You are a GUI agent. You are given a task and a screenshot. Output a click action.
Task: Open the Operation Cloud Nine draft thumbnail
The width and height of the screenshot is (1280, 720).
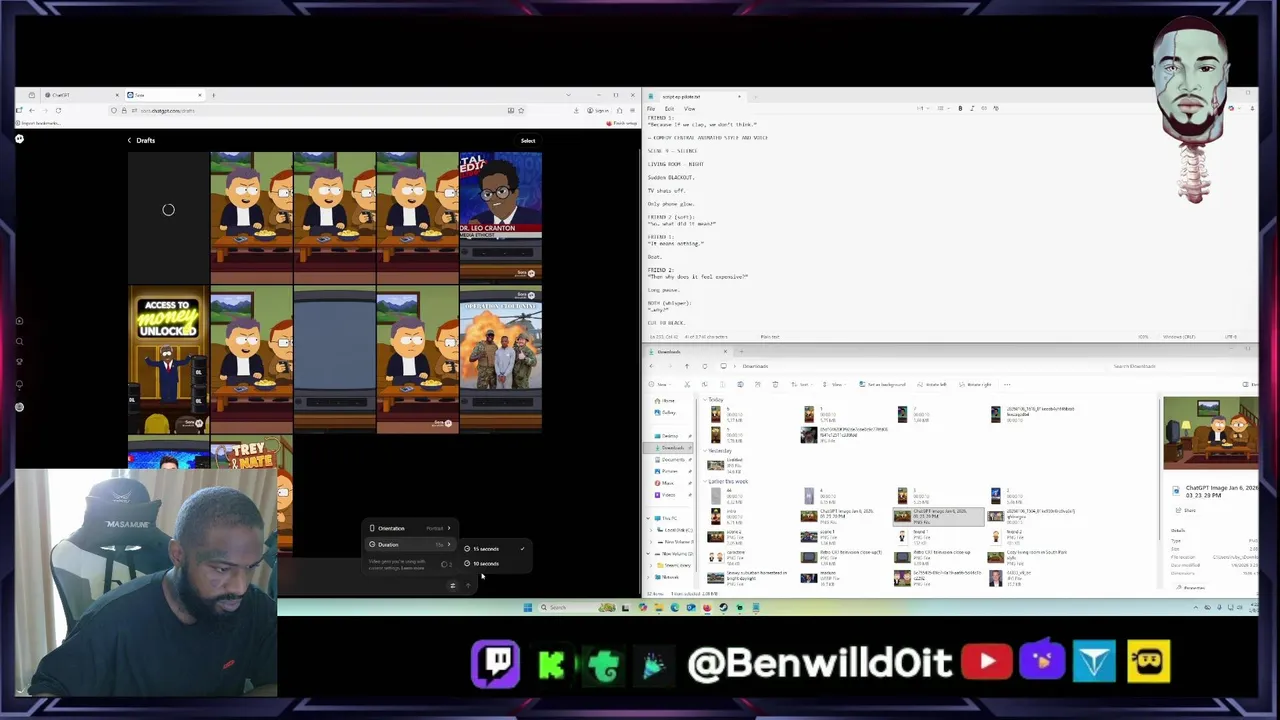pyautogui.click(x=501, y=361)
